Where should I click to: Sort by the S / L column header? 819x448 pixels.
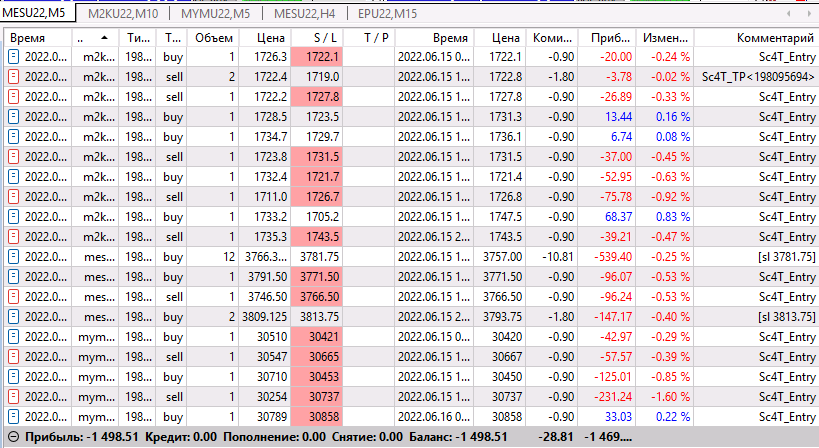click(x=317, y=38)
